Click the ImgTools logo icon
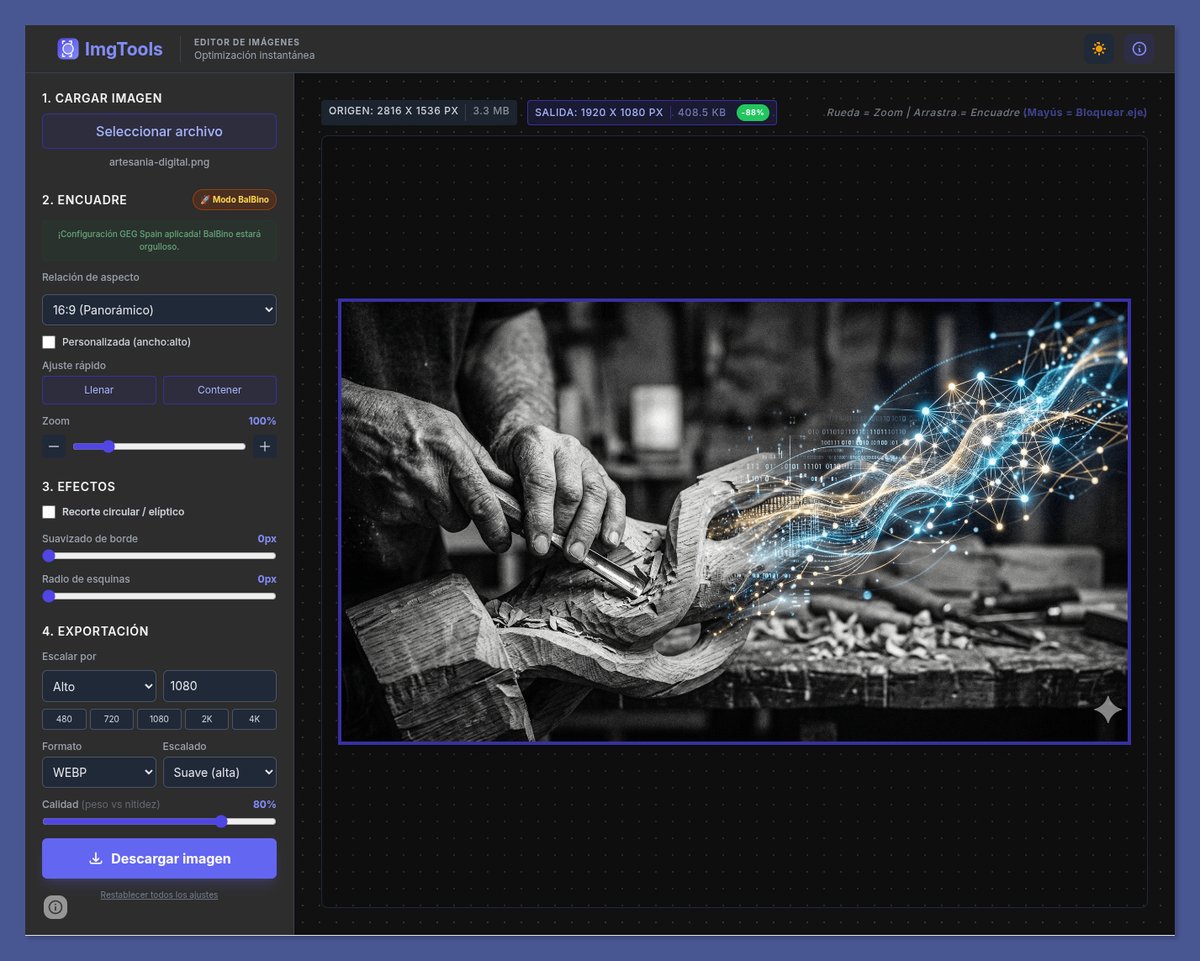Viewport: 1200px width, 961px height. point(67,48)
